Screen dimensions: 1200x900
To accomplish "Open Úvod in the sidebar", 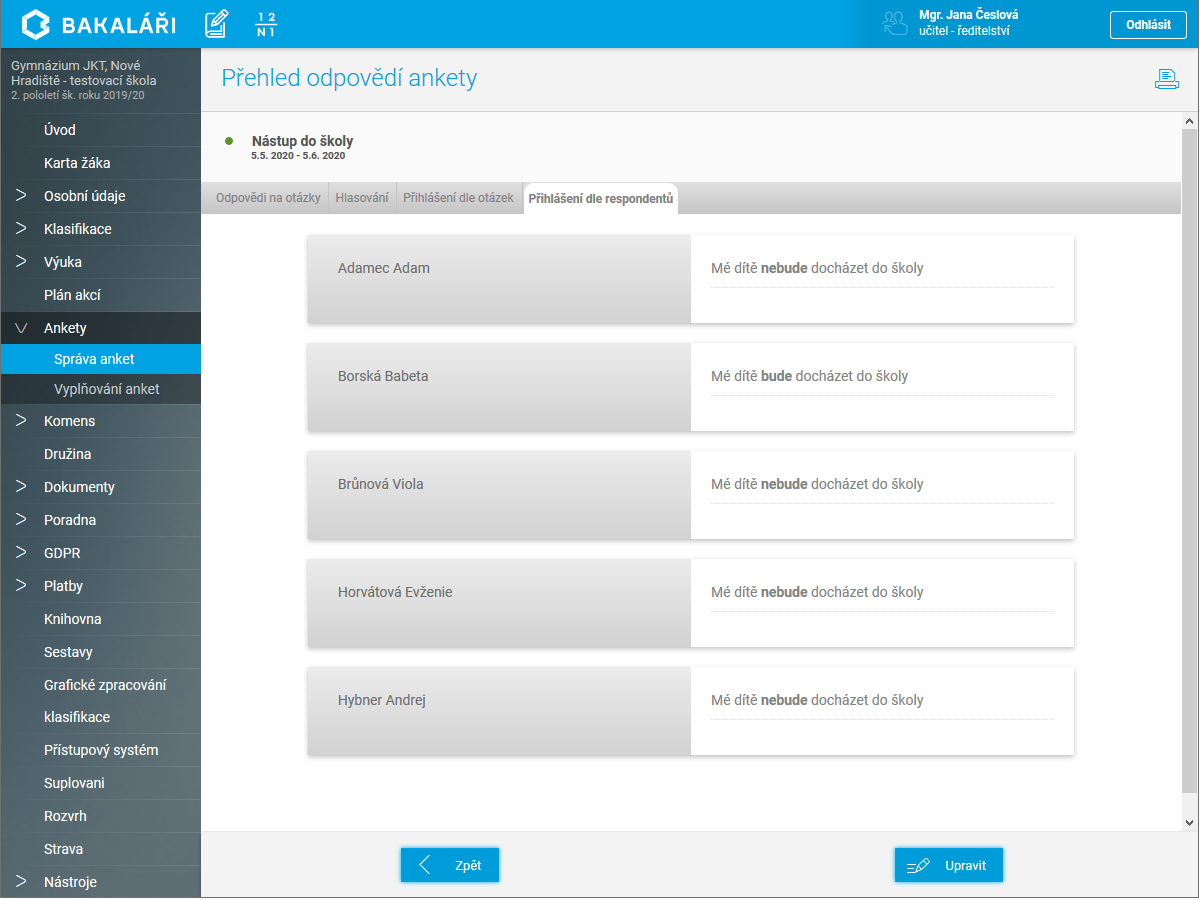I will pos(100,130).
